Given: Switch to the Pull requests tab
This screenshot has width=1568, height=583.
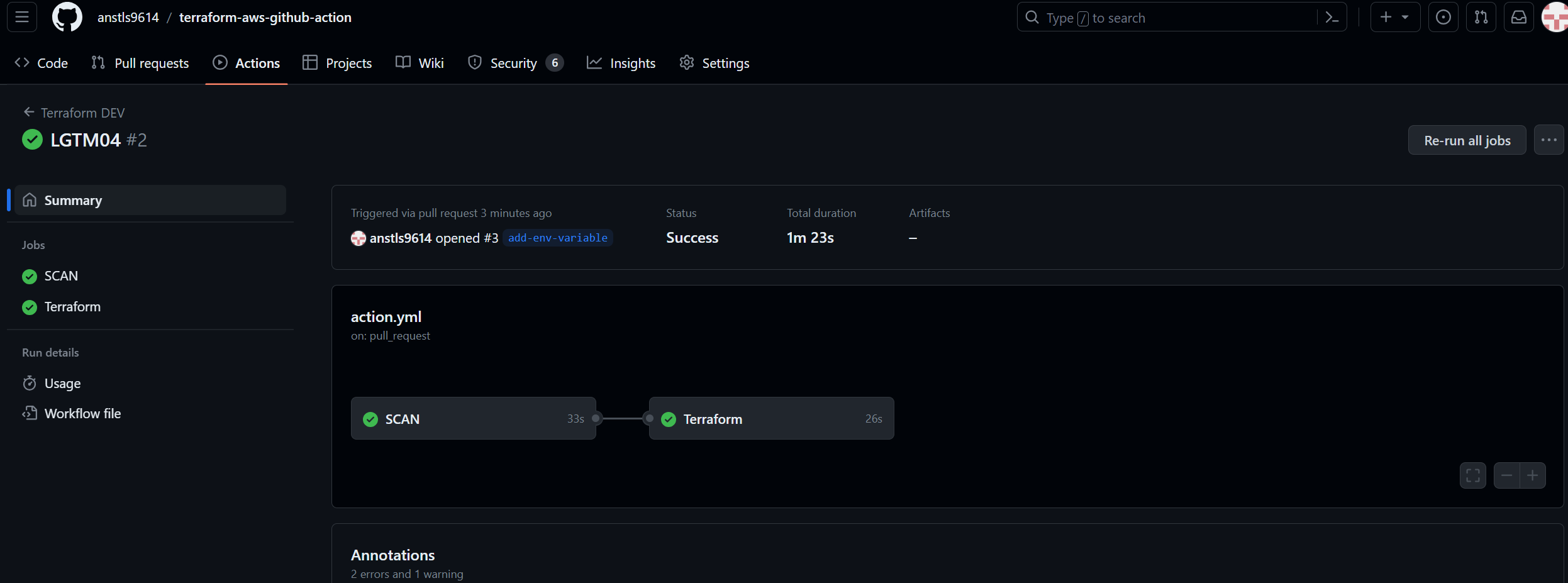Looking at the screenshot, I should pyautogui.click(x=140, y=63).
